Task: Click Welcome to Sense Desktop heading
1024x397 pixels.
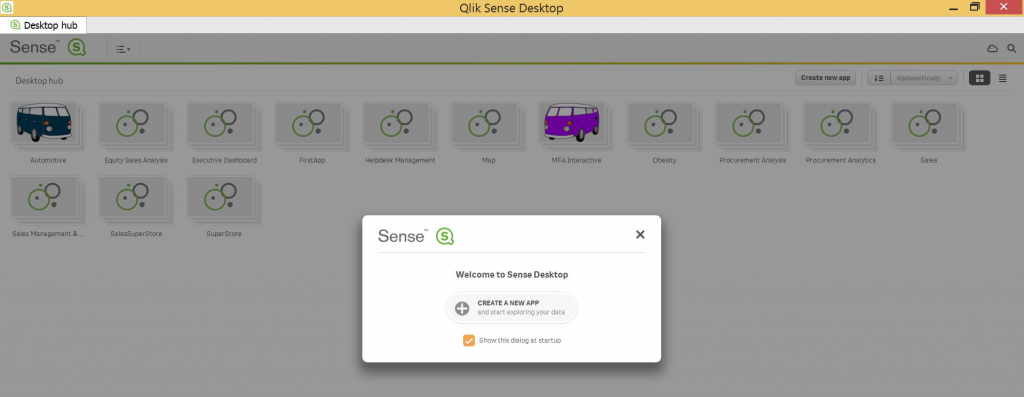Action: [x=511, y=275]
